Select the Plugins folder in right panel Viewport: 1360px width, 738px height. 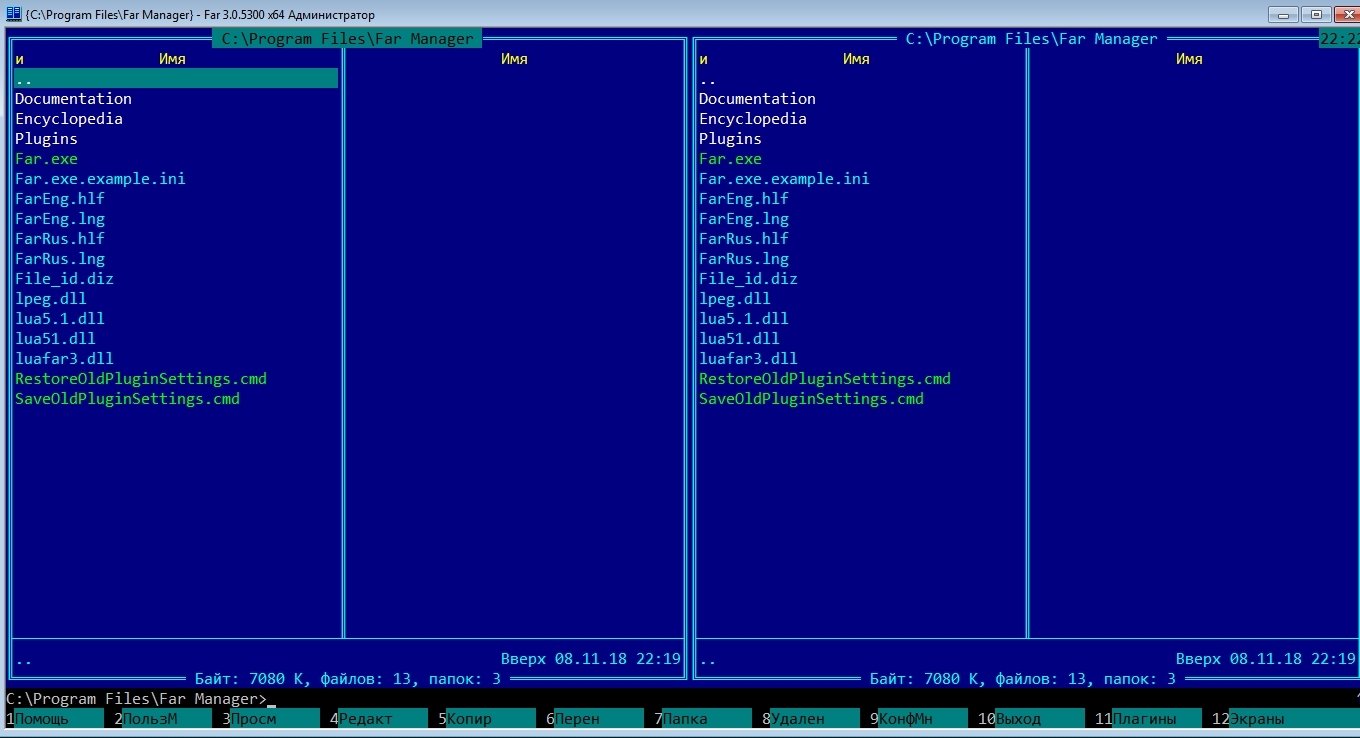pos(730,139)
